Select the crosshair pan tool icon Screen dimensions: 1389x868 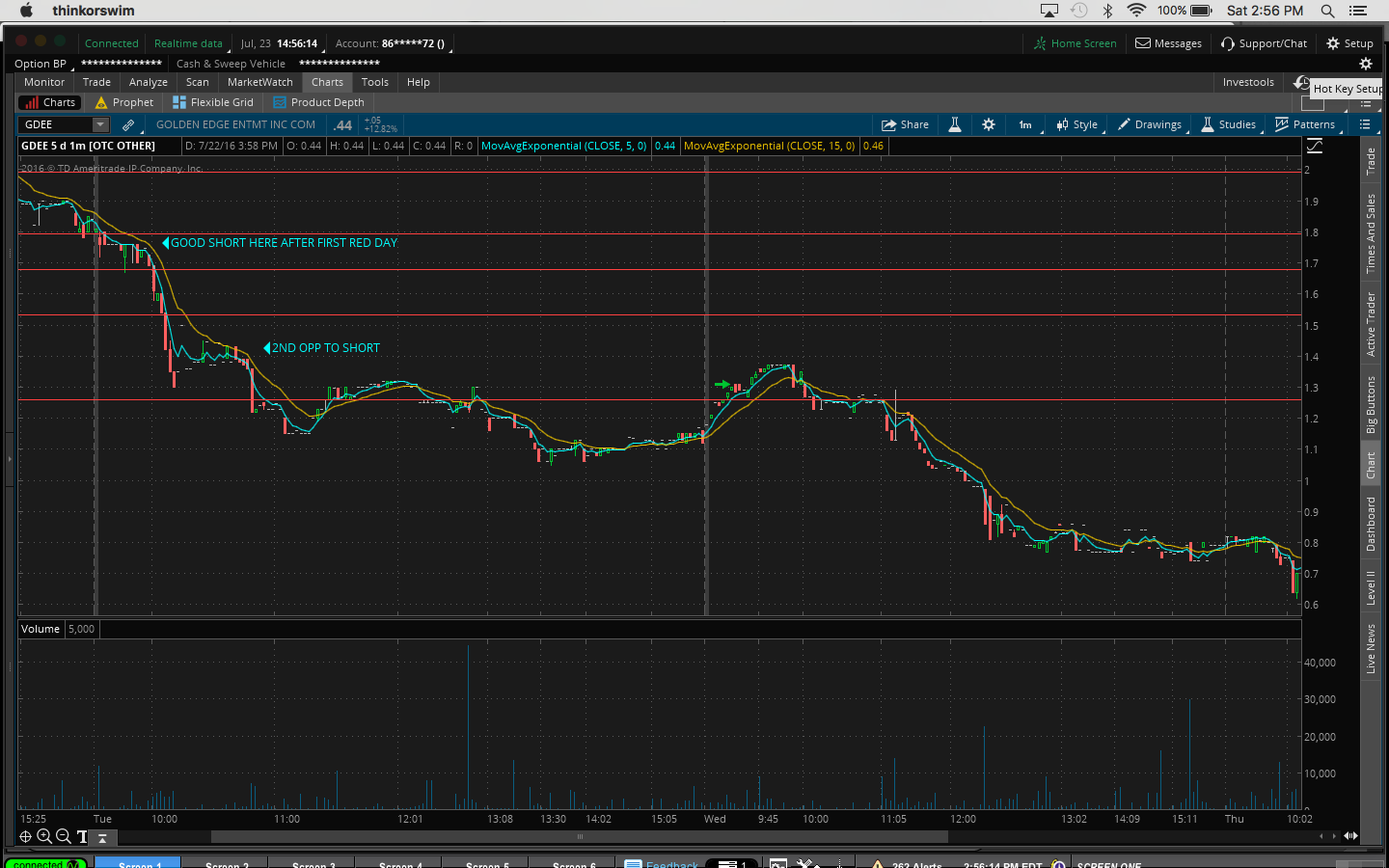pyautogui.click(x=26, y=837)
